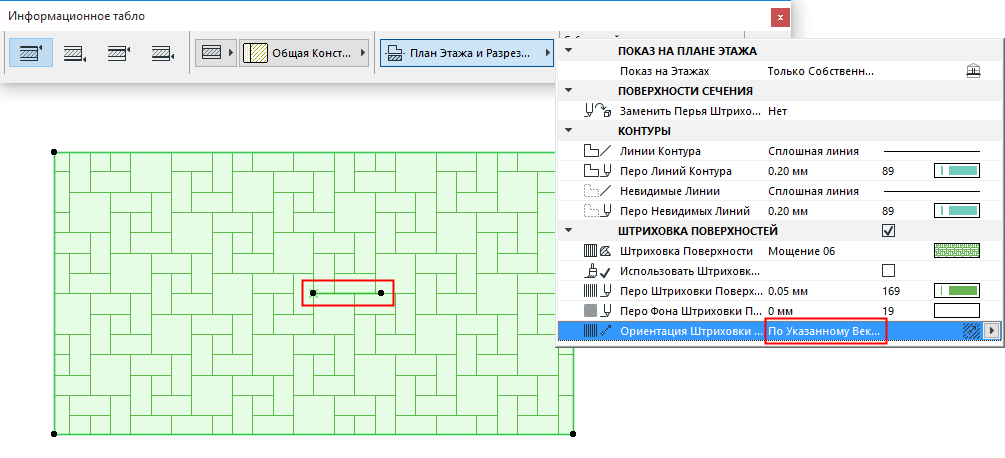Click the building icon in Показ на Этажах row
Image resolution: width=1005 pixels, height=458 pixels.
(974, 71)
